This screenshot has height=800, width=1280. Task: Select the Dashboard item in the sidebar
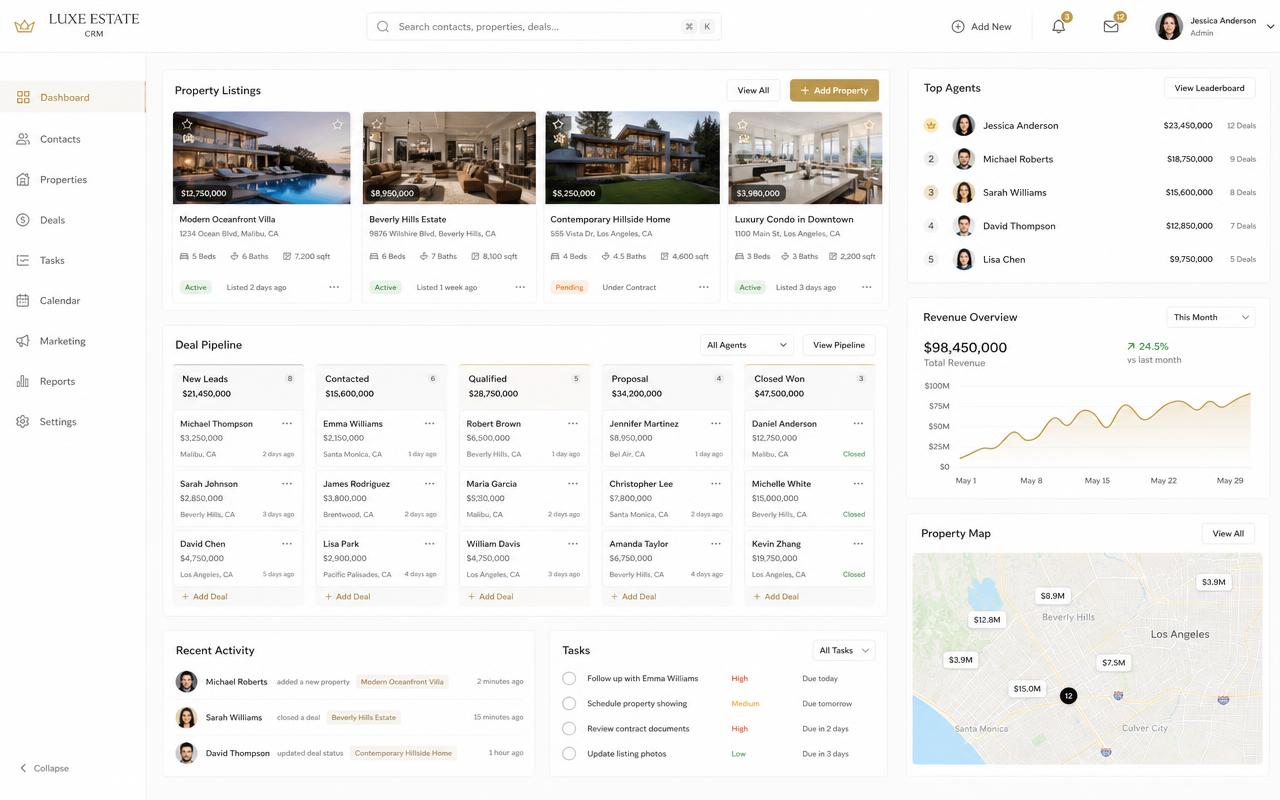(73, 97)
